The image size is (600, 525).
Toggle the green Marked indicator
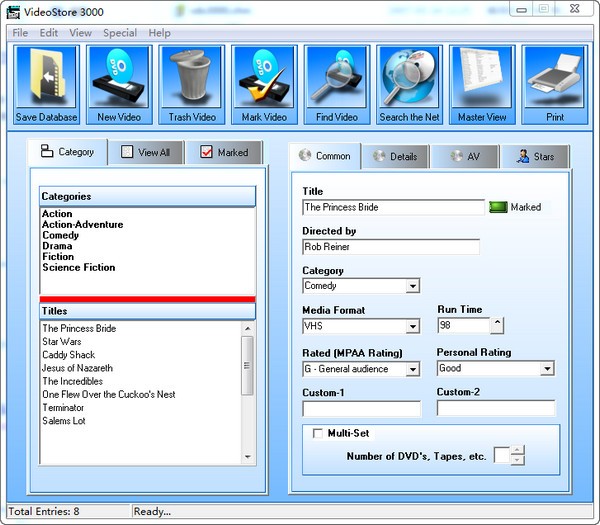pos(498,208)
